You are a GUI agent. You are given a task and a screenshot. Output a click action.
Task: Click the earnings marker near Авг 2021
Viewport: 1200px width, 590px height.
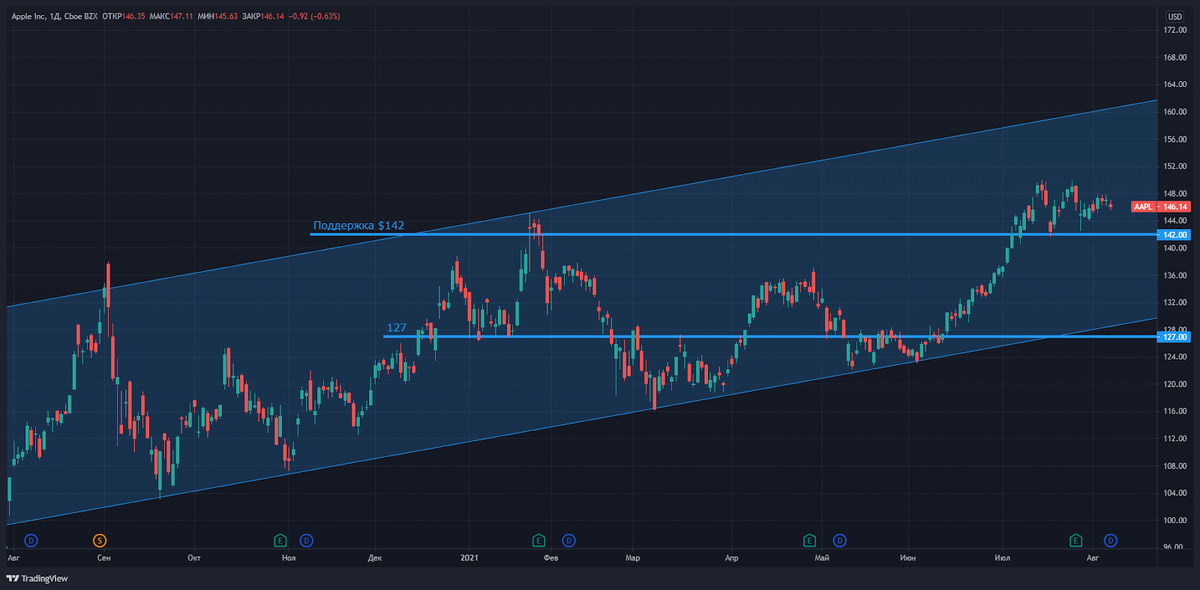coord(1078,540)
